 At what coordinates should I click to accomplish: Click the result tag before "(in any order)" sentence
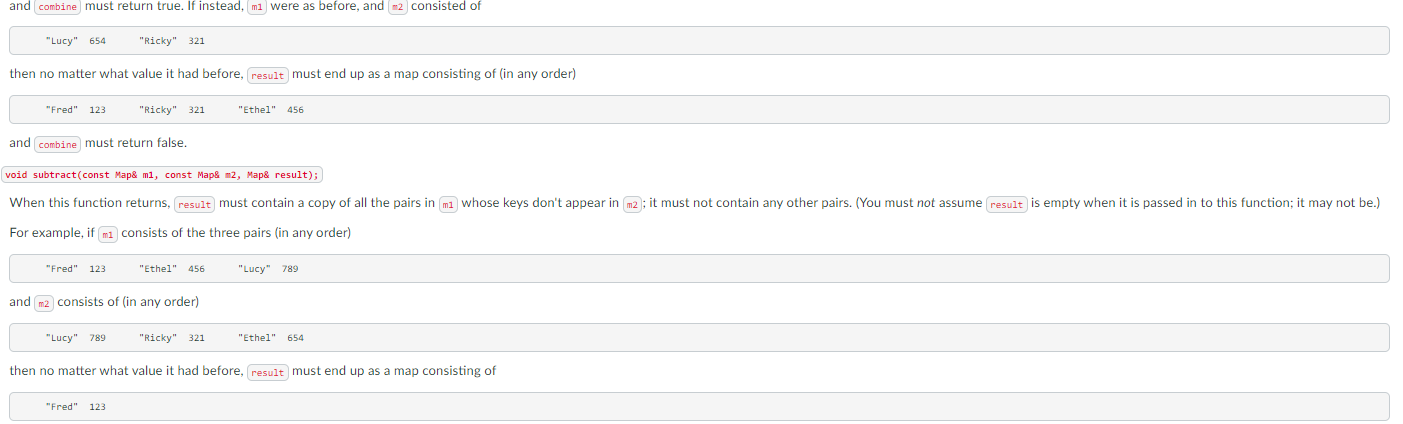point(268,75)
